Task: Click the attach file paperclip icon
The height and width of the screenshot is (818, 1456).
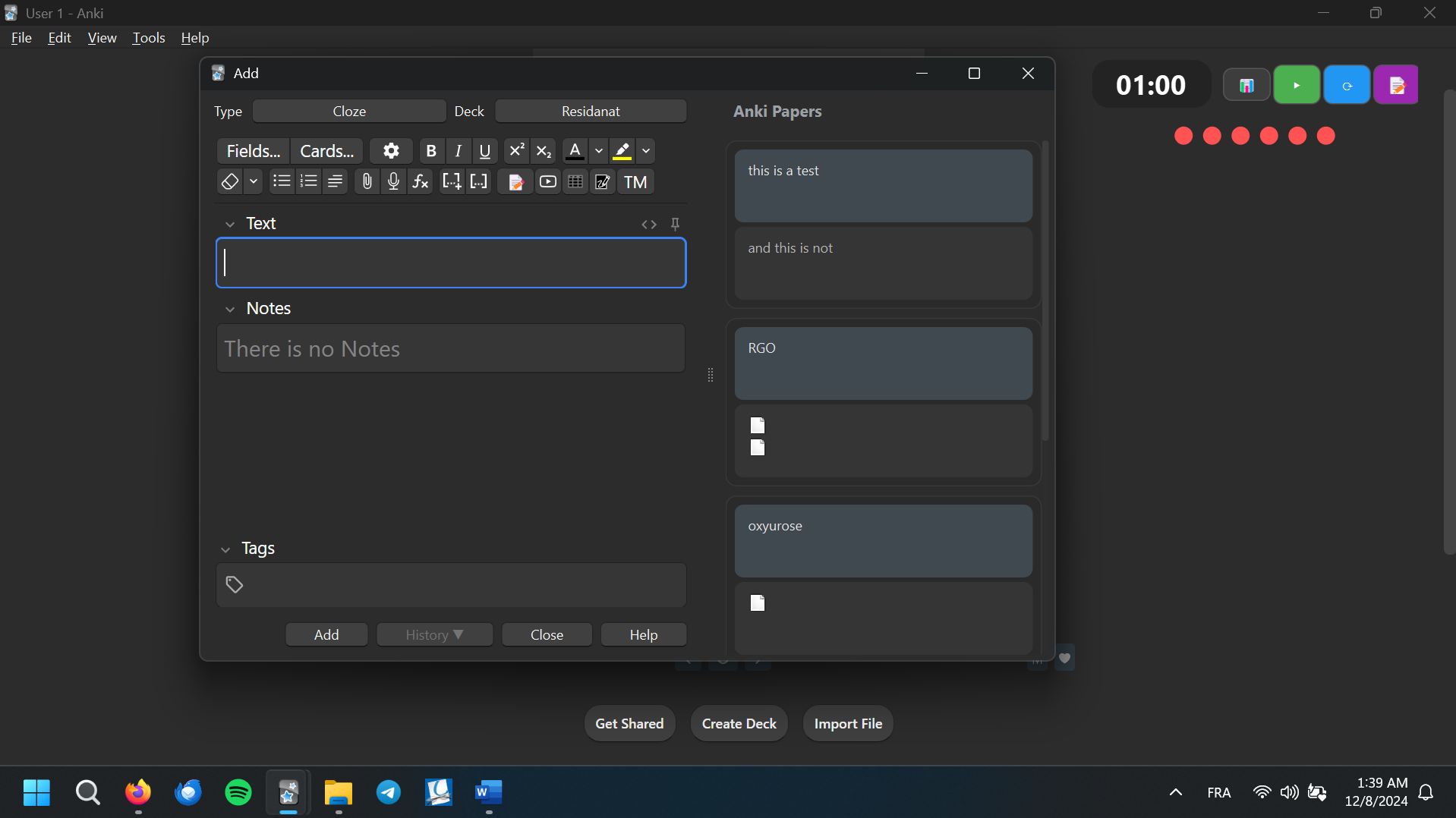Action: pos(367,181)
